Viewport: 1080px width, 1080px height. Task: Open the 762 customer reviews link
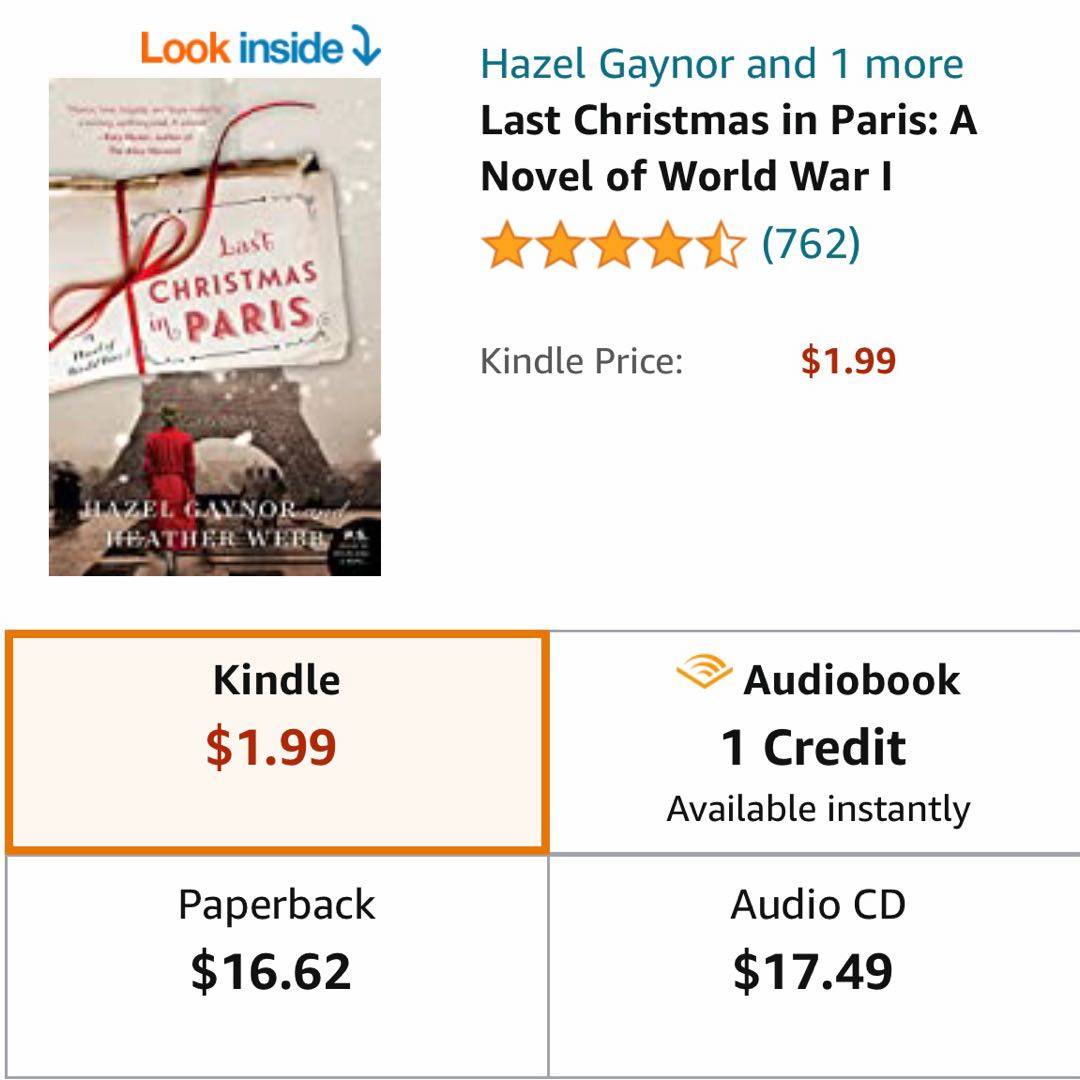(x=811, y=244)
